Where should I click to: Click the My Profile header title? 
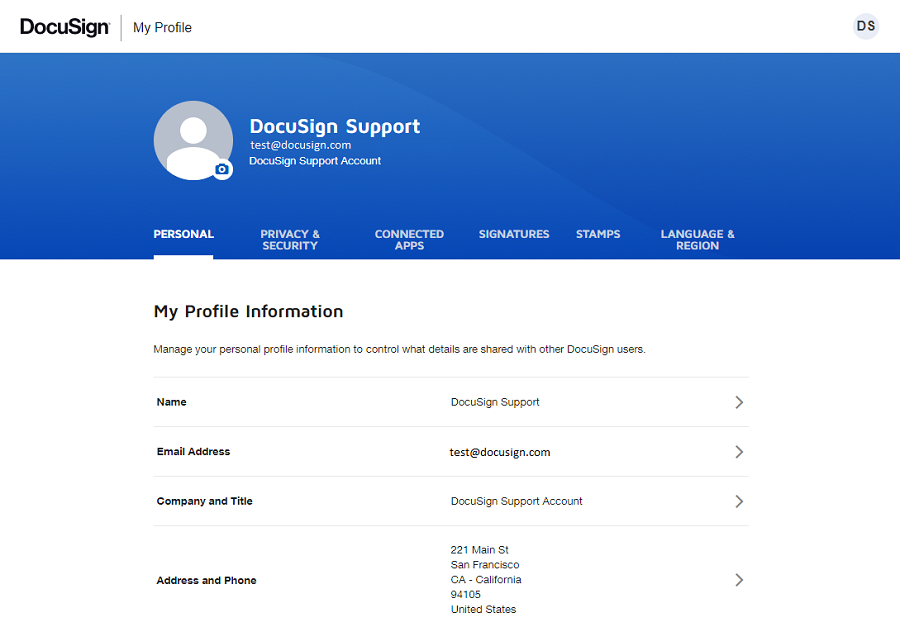click(162, 28)
